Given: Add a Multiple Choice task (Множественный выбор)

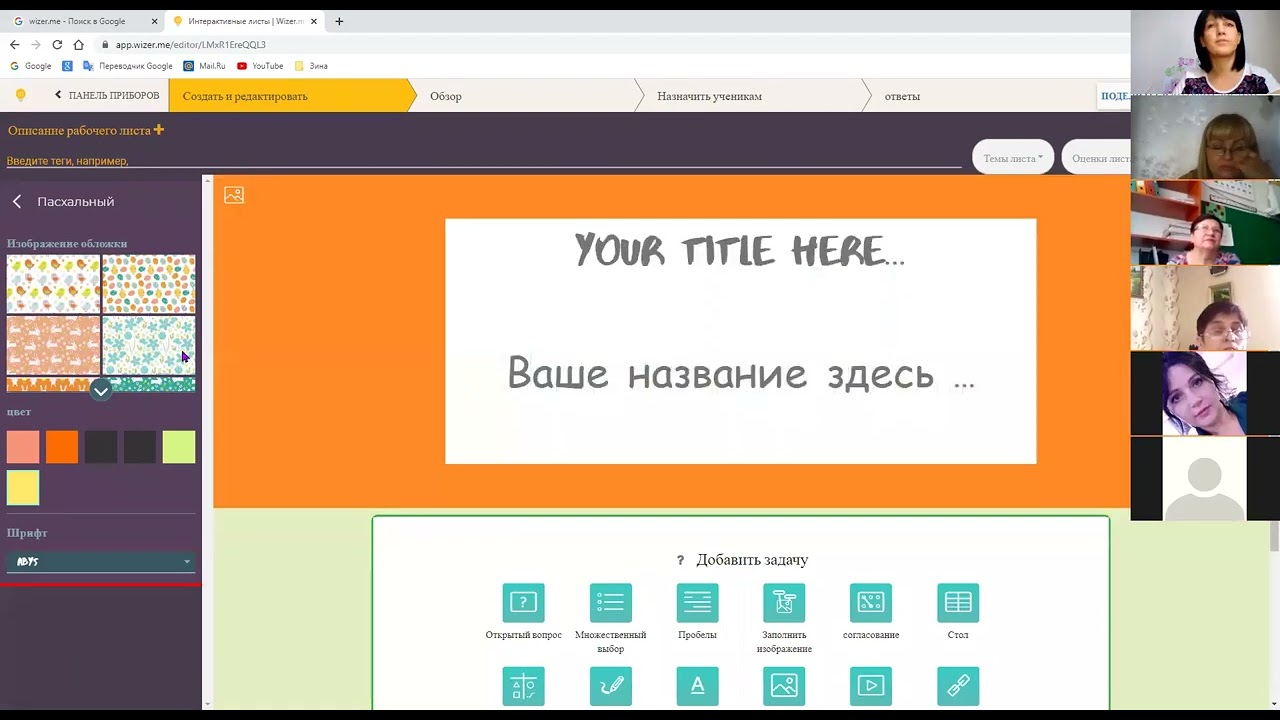Looking at the screenshot, I should click(x=610, y=602).
